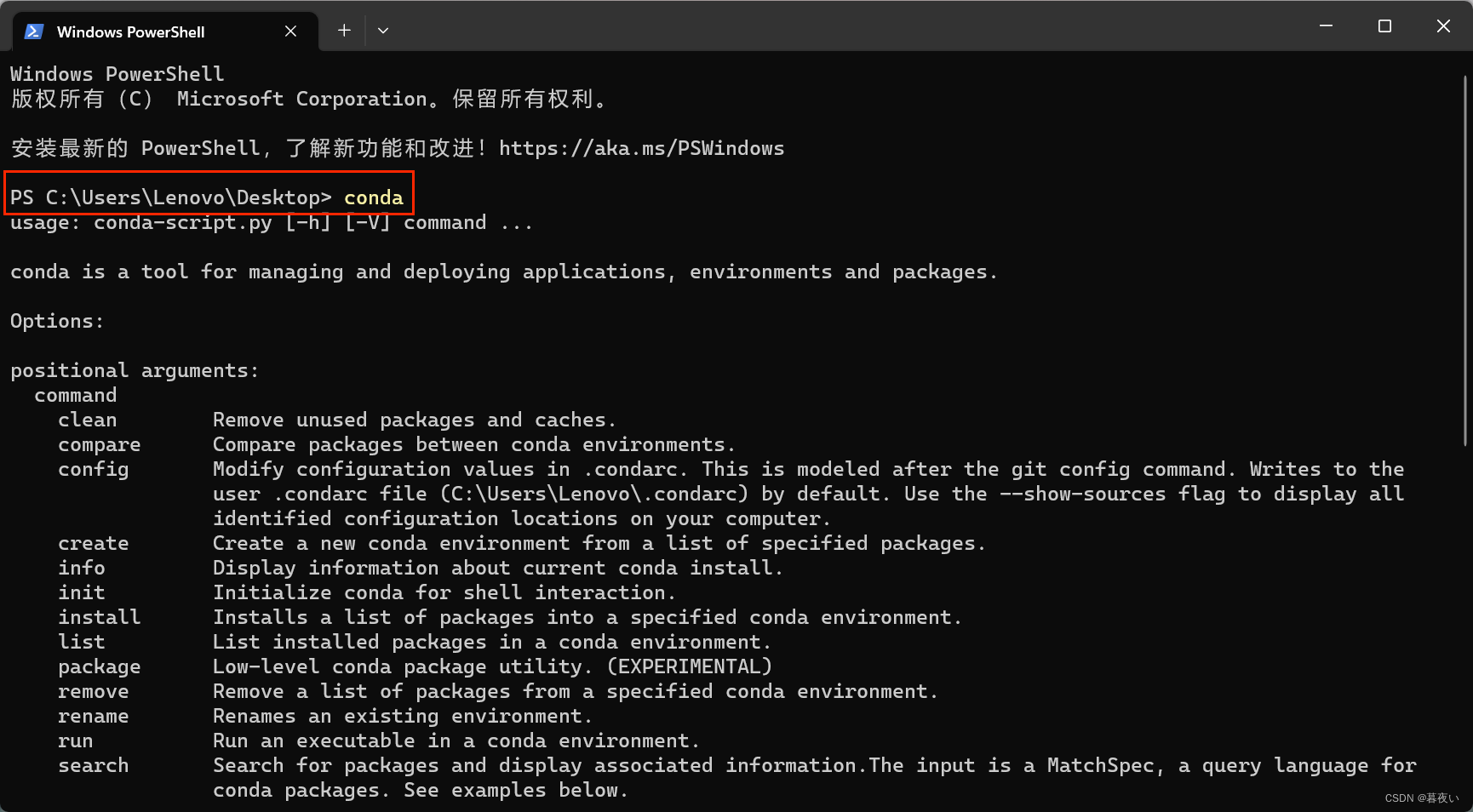Image resolution: width=1473 pixels, height=812 pixels.
Task: Click 'List installed packages in a conda environment.'
Action: 492,642
